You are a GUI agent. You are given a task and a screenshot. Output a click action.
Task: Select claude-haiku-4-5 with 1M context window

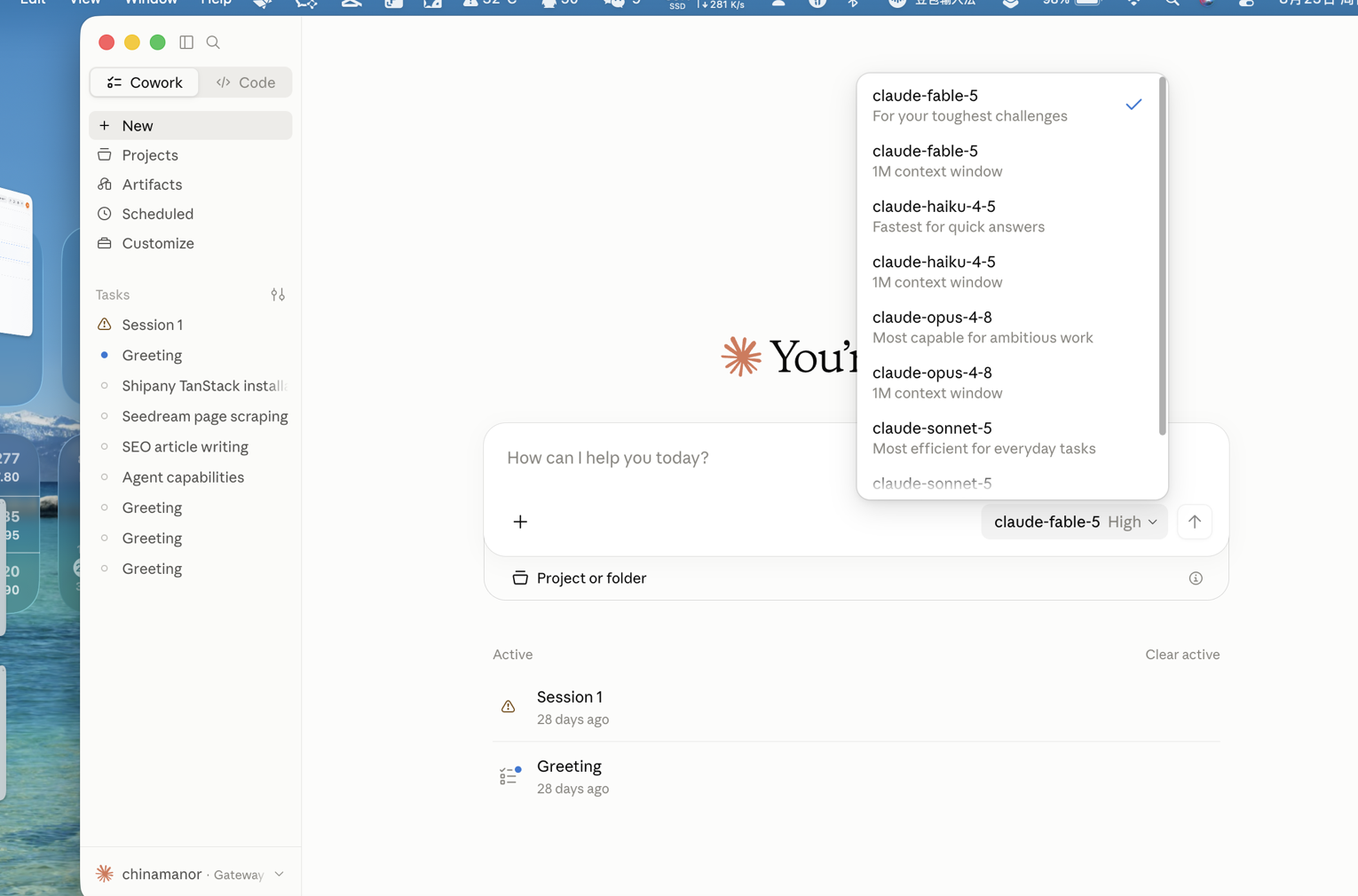(x=1008, y=271)
